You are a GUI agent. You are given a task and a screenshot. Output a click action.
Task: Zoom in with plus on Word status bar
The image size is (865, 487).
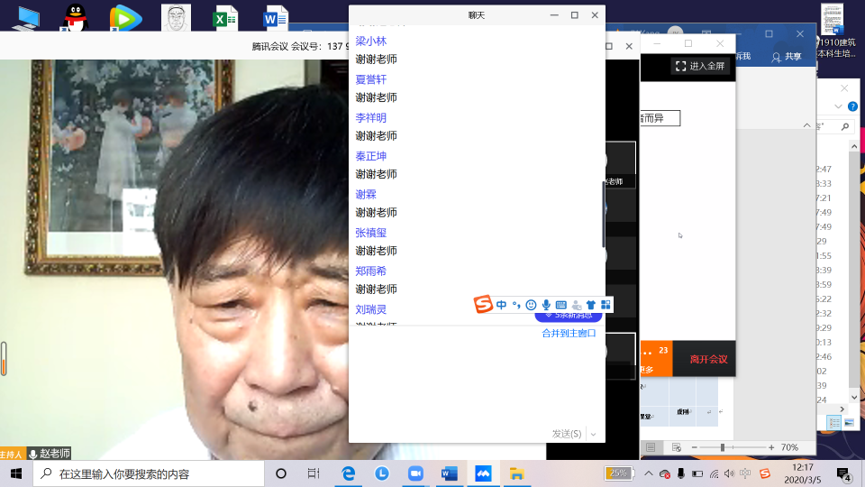pyautogui.click(x=771, y=447)
